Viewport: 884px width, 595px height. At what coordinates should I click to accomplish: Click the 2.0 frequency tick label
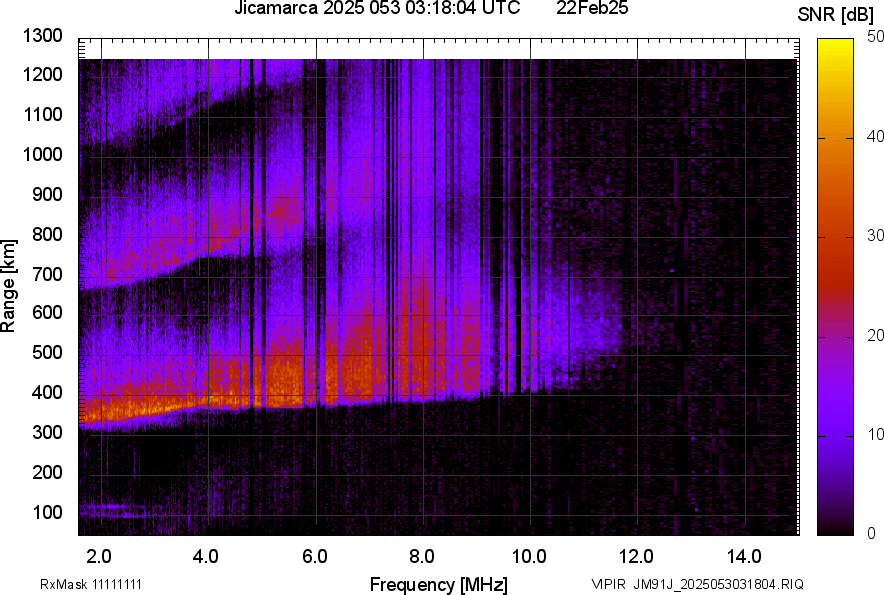pyautogui.click(x=100, y=556)
